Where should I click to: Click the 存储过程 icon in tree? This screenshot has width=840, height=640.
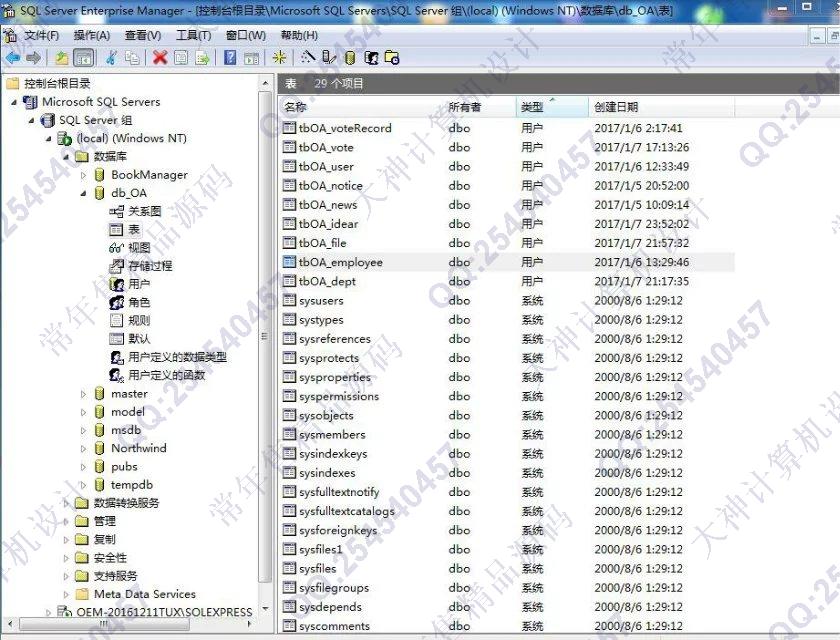[x=116, y=266]
